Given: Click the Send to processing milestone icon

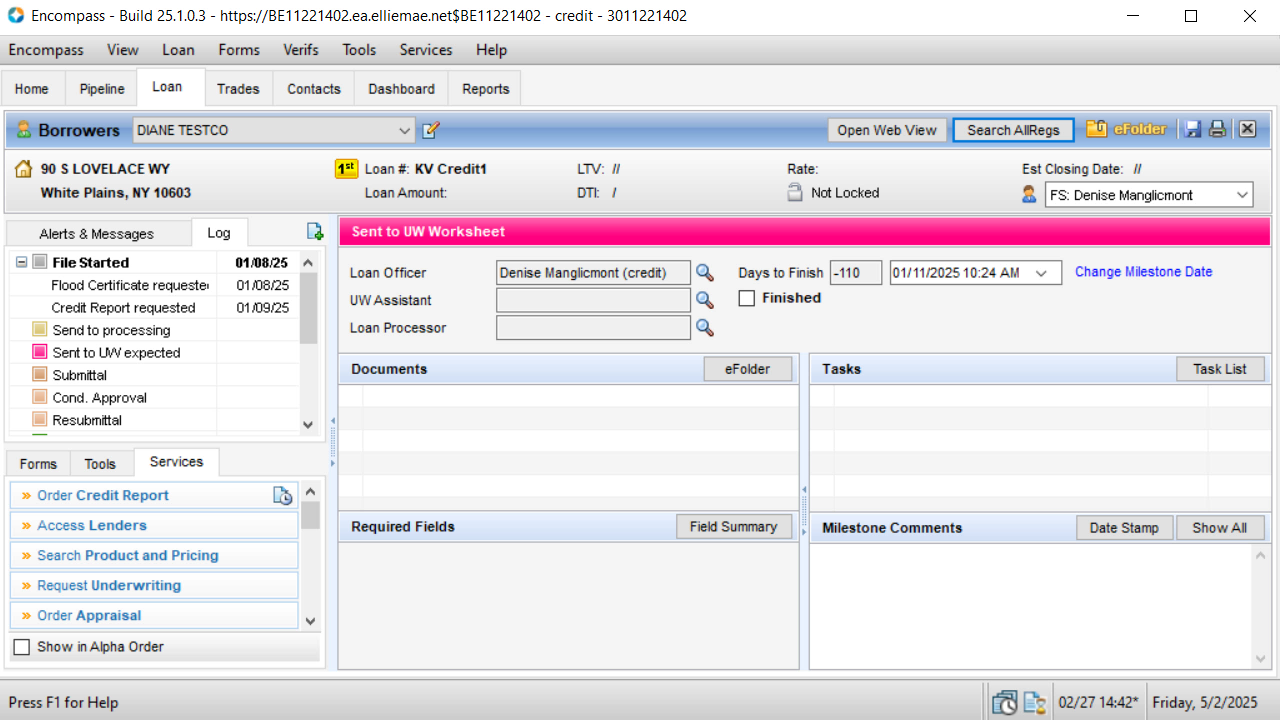Looking at the screenshot, I should (x=40, y=330).
